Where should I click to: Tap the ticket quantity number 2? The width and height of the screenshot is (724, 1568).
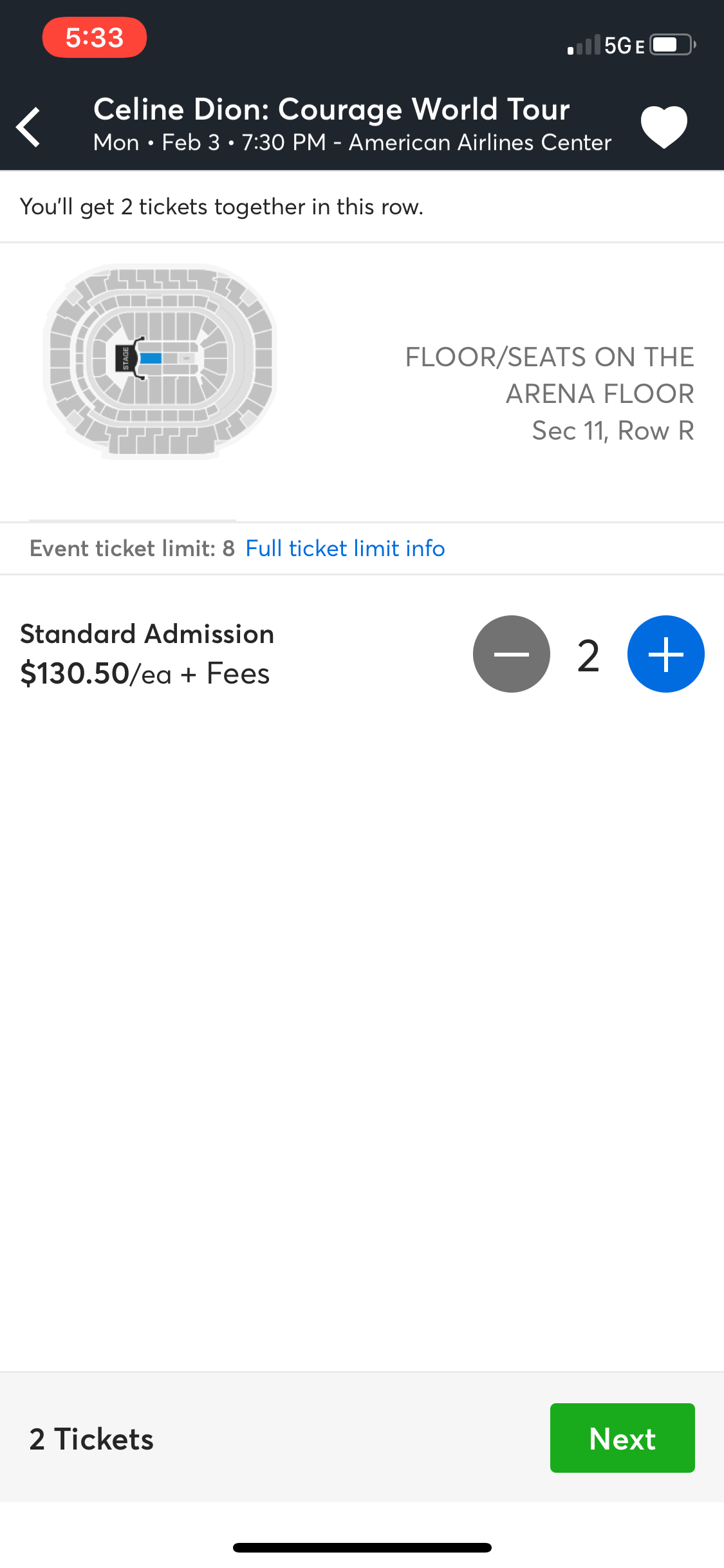point(588,656)
